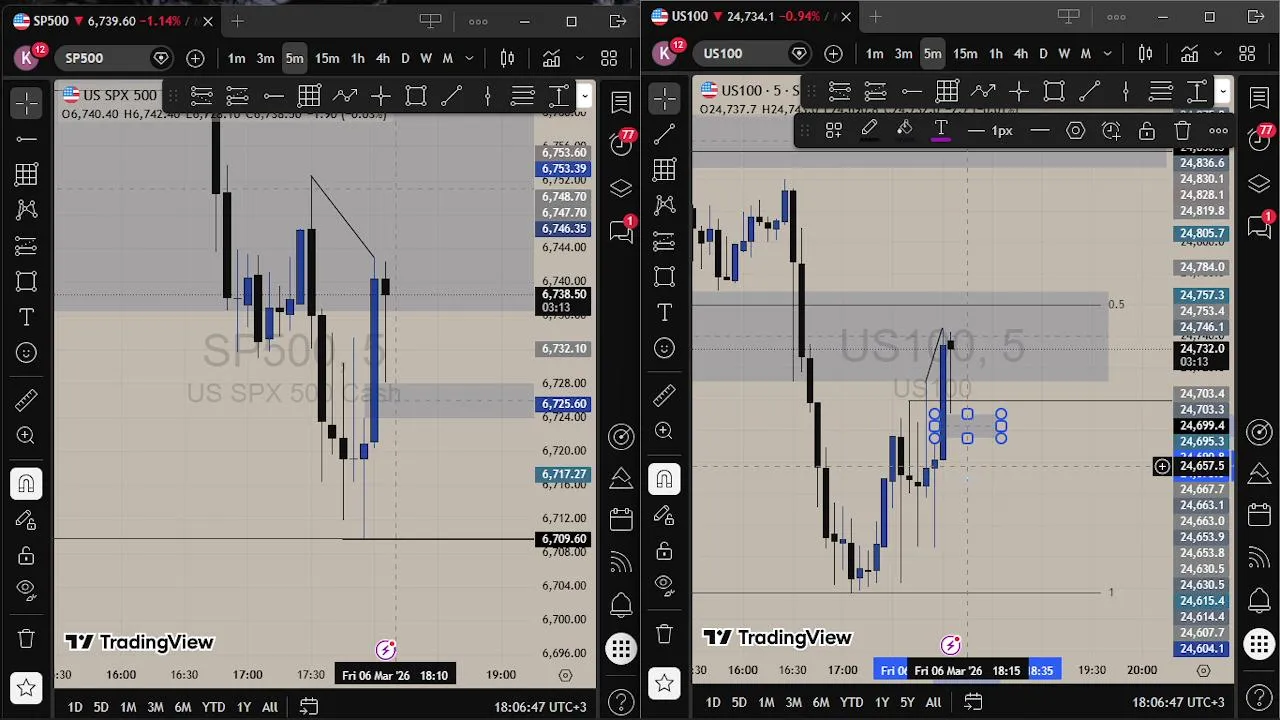
Task: Open emoji icons tool in SP500 window
Action: click(27, 353)
